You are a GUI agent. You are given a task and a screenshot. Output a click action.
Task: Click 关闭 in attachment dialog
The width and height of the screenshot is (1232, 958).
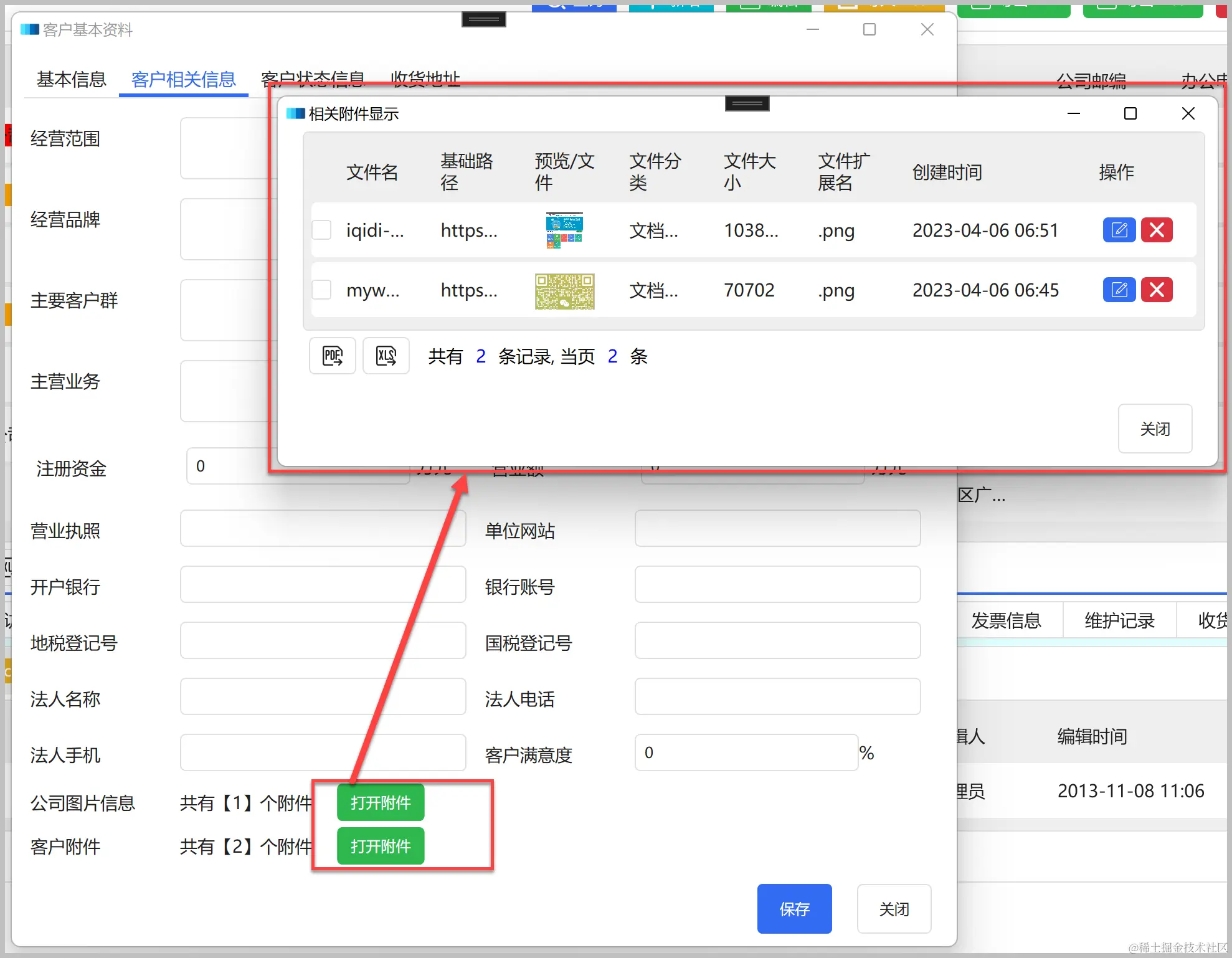pyautogui.click(x=1154, y=429)
